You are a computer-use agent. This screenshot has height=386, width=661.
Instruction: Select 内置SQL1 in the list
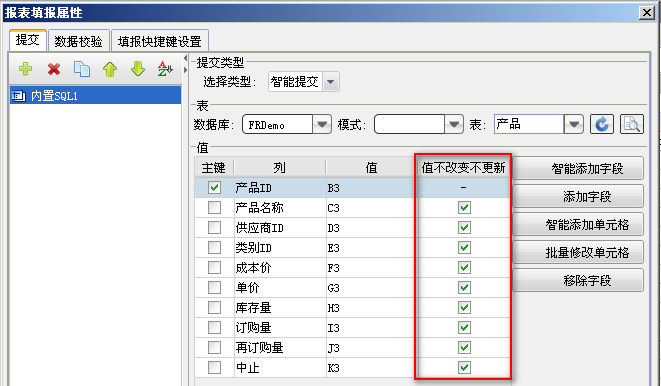point(95,96)
